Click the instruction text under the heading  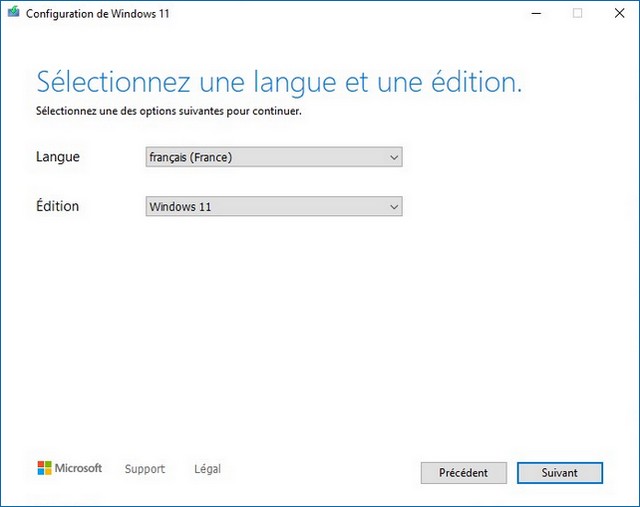pyautogui.click(x=168, y=111)
